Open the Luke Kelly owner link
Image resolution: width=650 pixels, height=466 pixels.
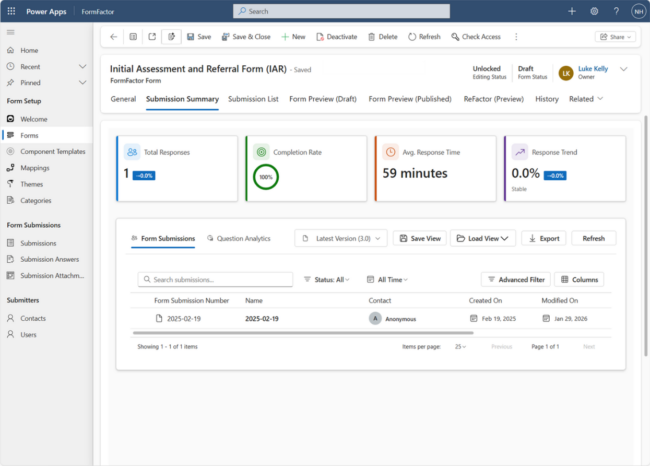[593, 69]
